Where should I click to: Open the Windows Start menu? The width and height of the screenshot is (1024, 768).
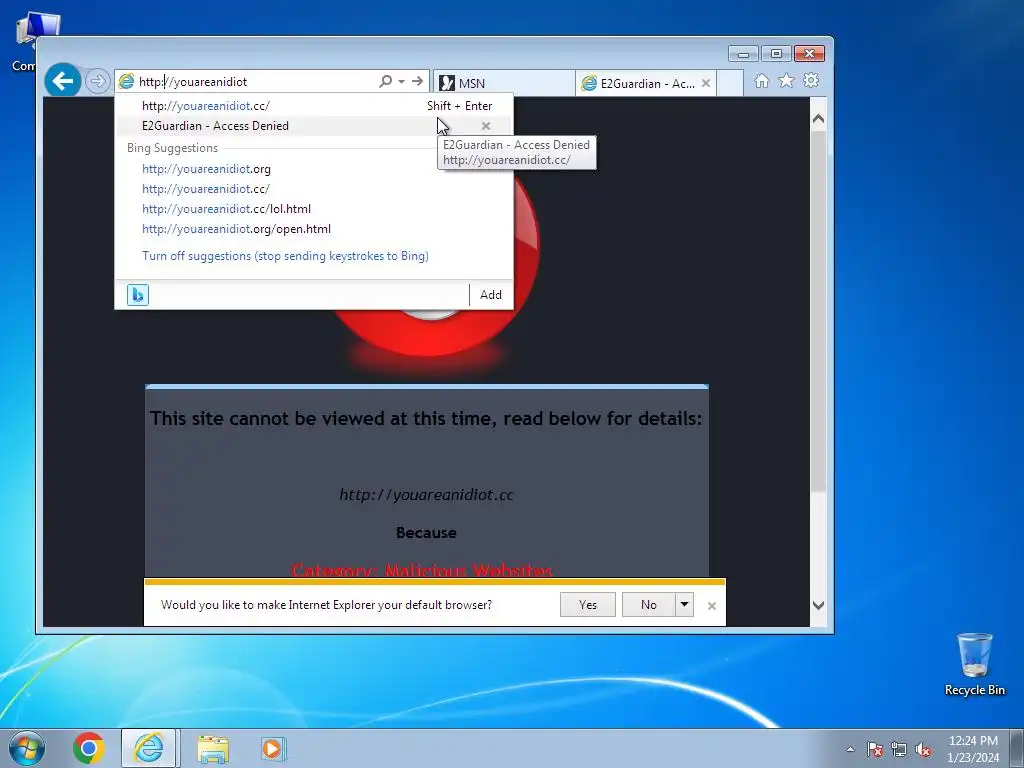27,748
